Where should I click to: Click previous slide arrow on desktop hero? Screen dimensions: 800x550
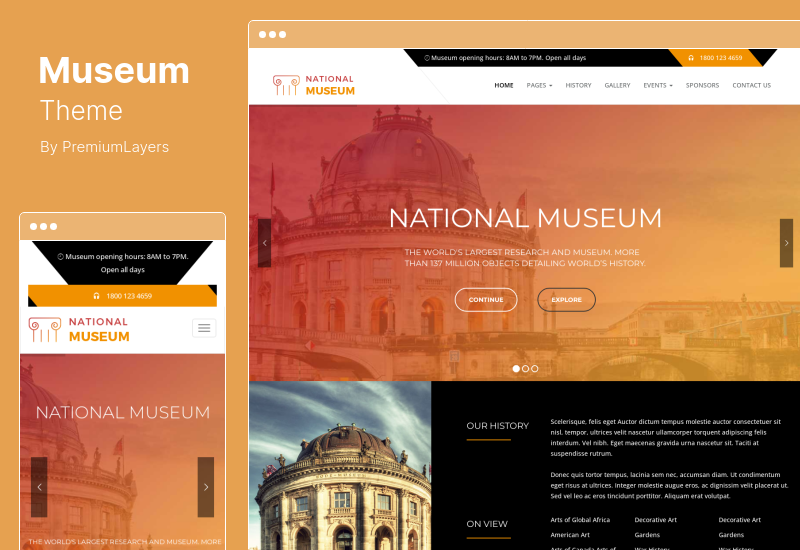tap(264, 243)
